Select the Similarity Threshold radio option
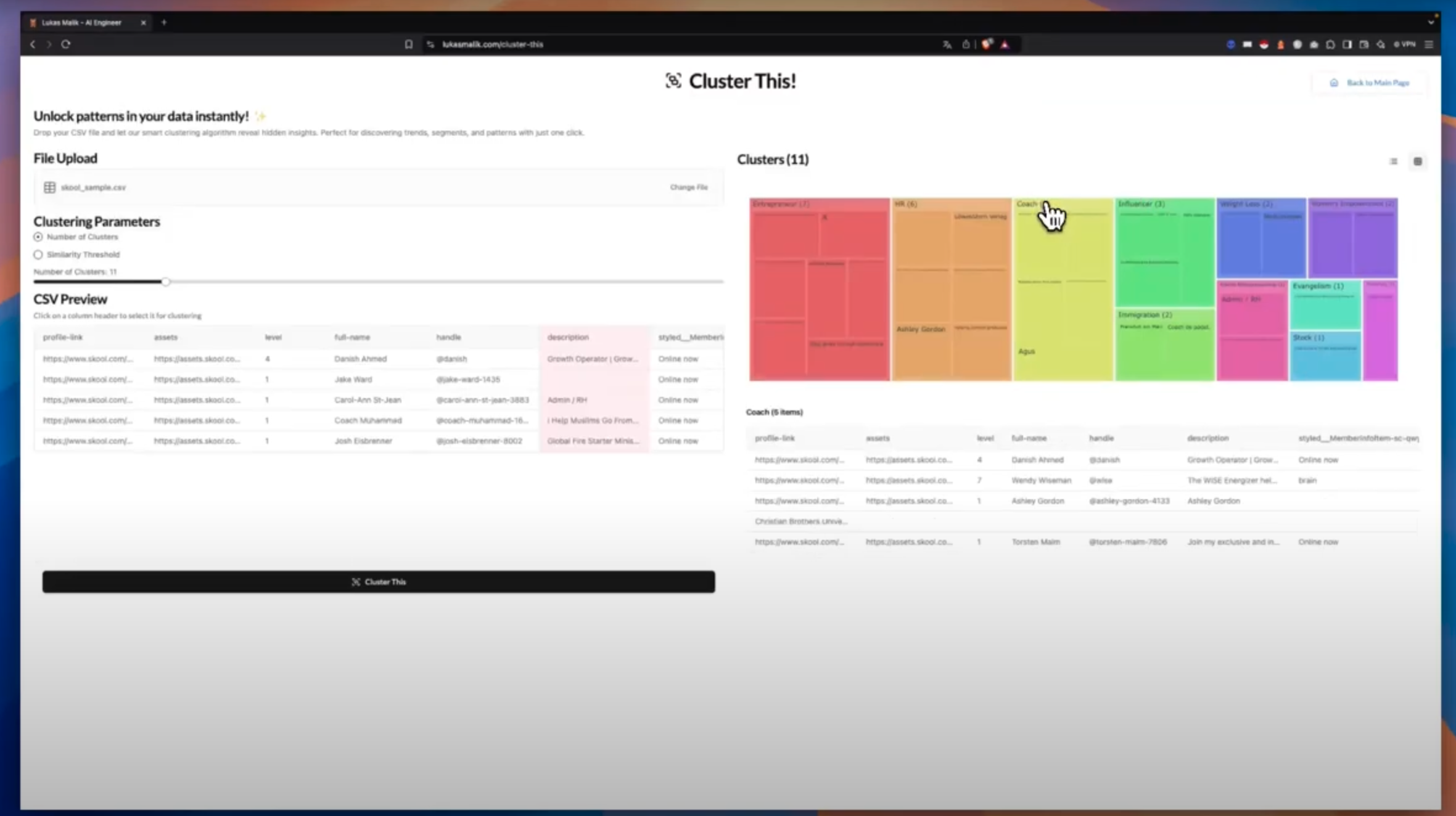The height and width of the screenshot is (816, 1456). 38,255
